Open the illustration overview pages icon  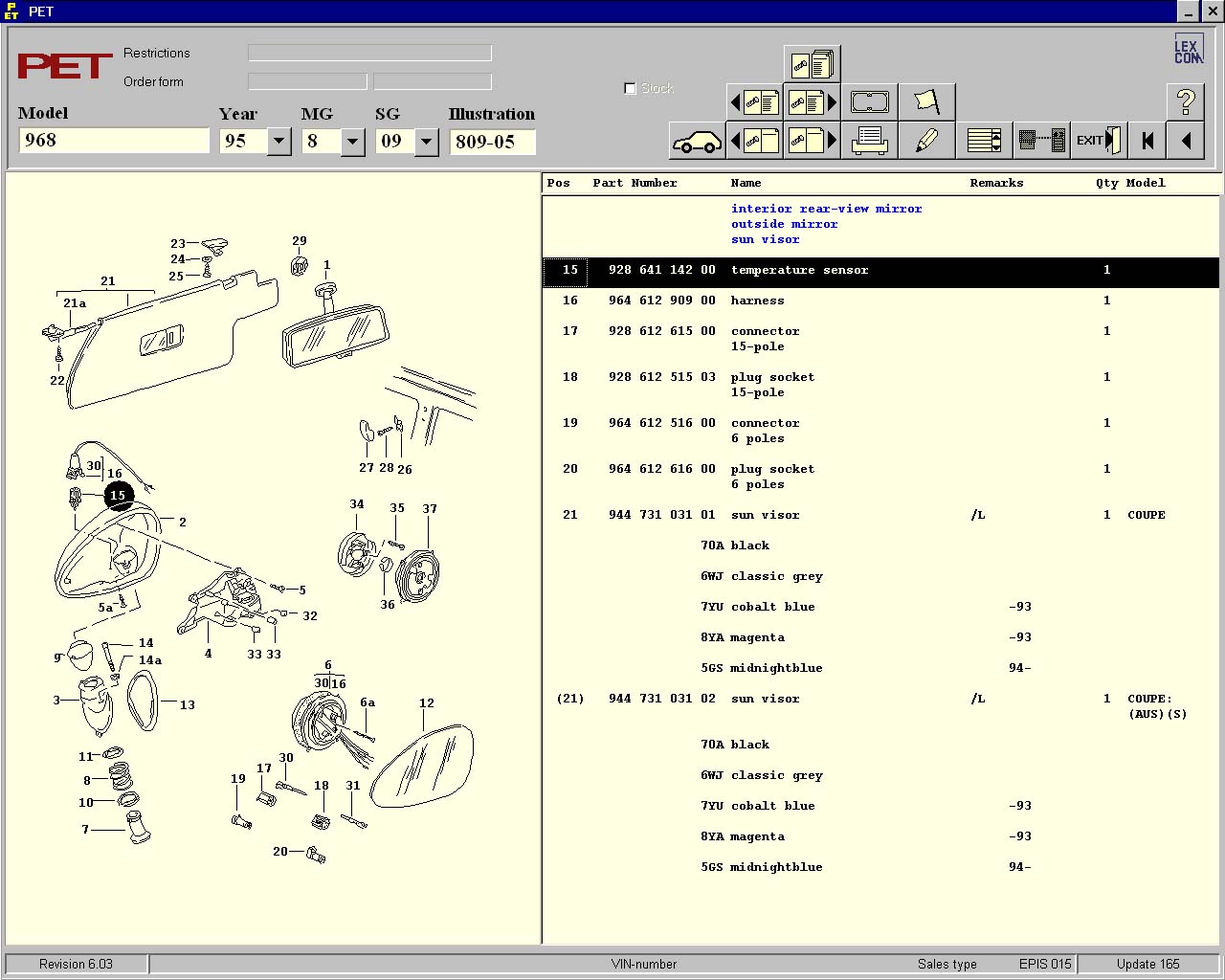[x=813, y=64]
